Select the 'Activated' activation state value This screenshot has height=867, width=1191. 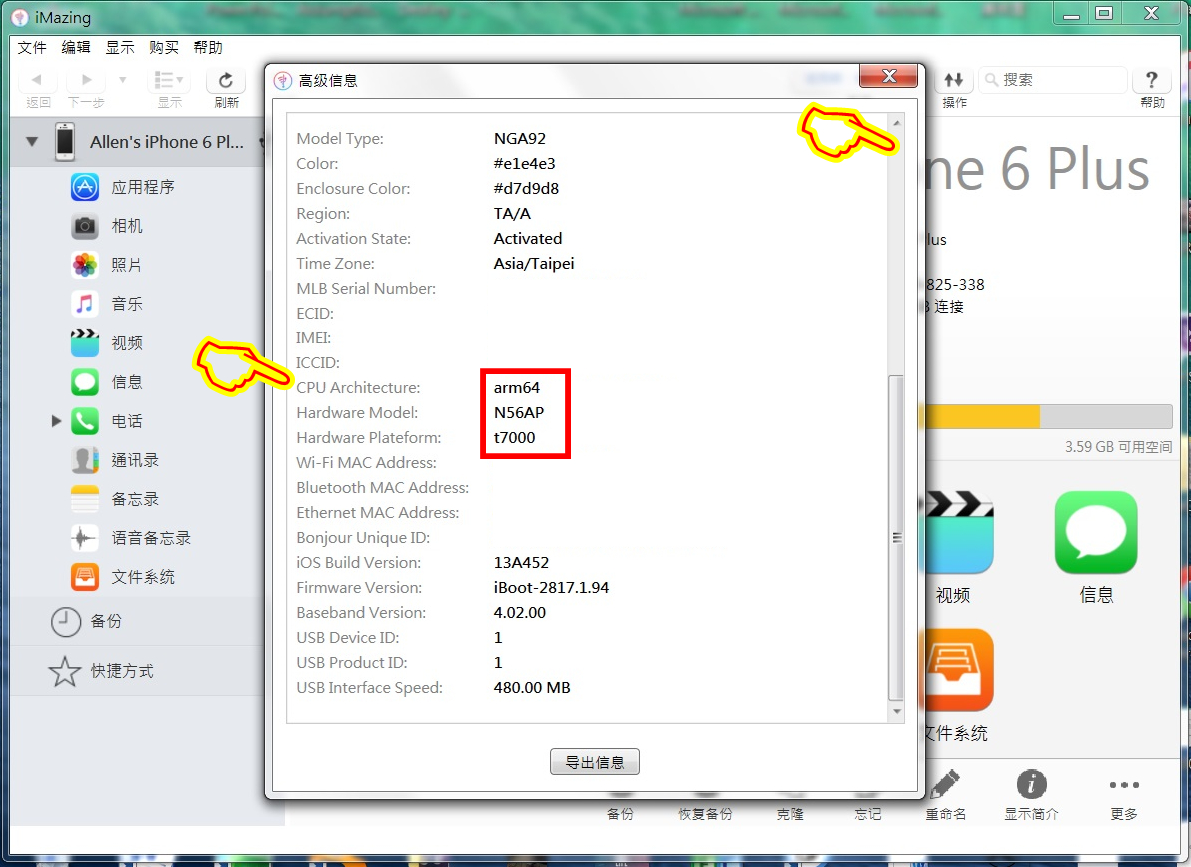pos(528,239)
